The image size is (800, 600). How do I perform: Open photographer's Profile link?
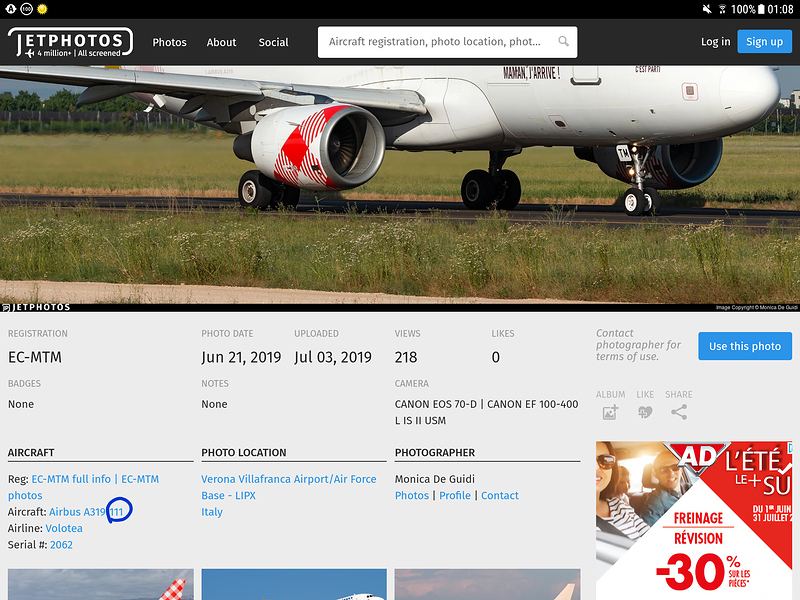pyautogui.click(x=455, y=495)
